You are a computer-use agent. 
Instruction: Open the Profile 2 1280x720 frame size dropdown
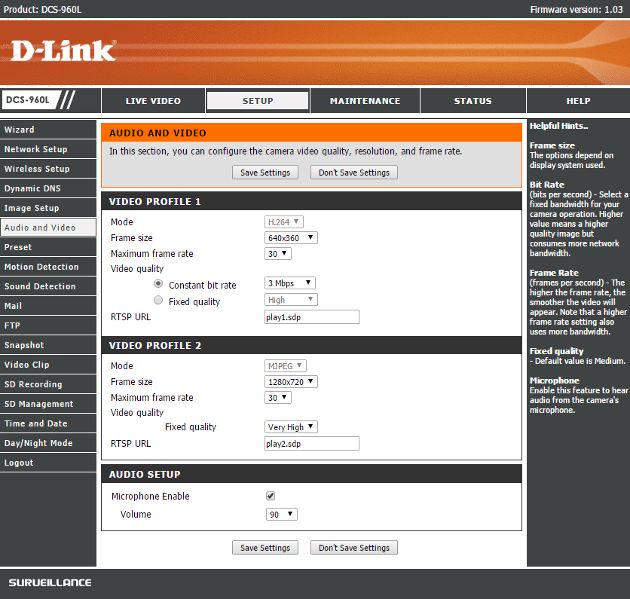click(x=290, y=382)
